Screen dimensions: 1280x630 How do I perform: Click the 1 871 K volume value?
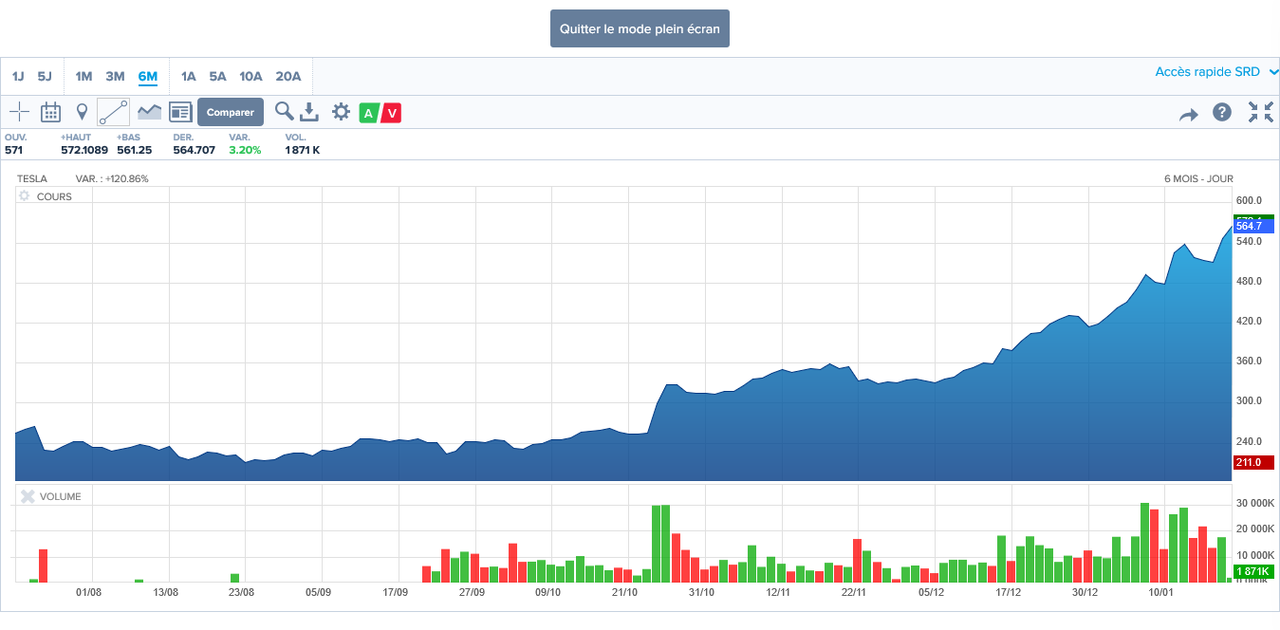302,150
